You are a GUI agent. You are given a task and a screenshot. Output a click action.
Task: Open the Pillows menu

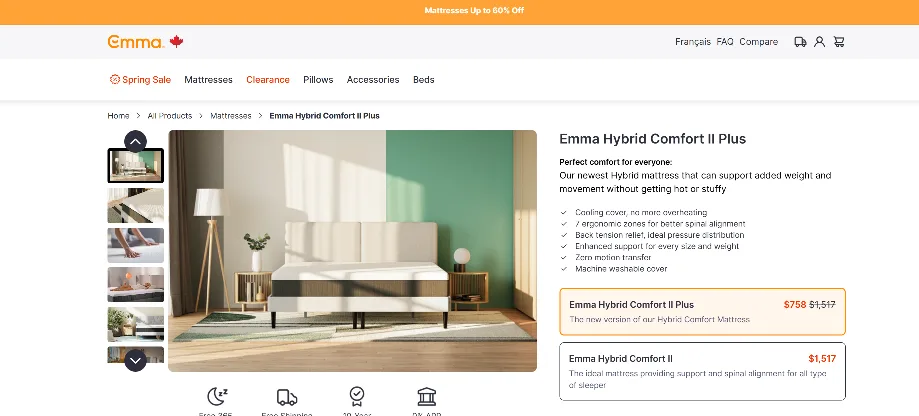[x=318, y=80]
